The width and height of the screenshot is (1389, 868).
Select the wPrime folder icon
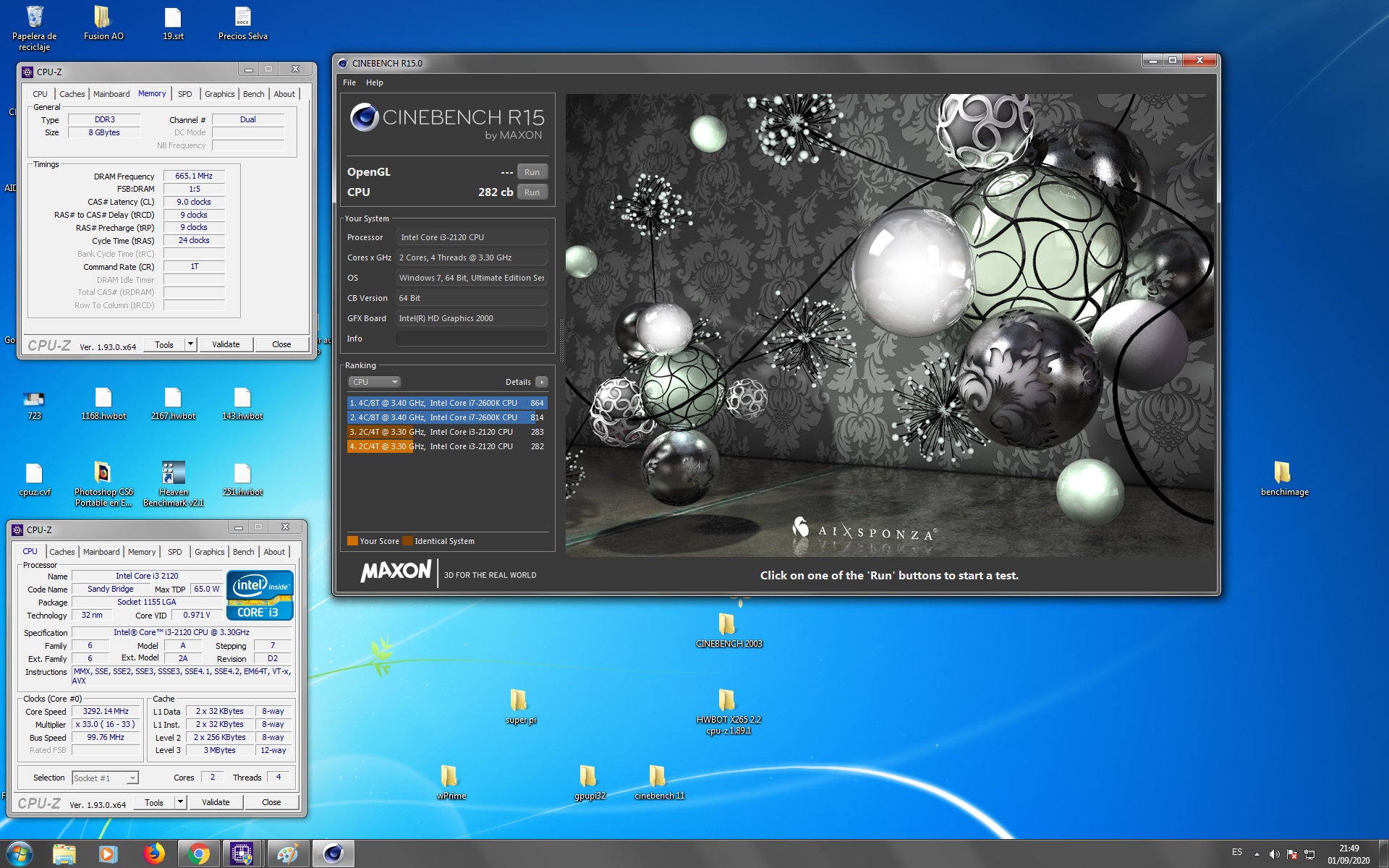(451, 783)
